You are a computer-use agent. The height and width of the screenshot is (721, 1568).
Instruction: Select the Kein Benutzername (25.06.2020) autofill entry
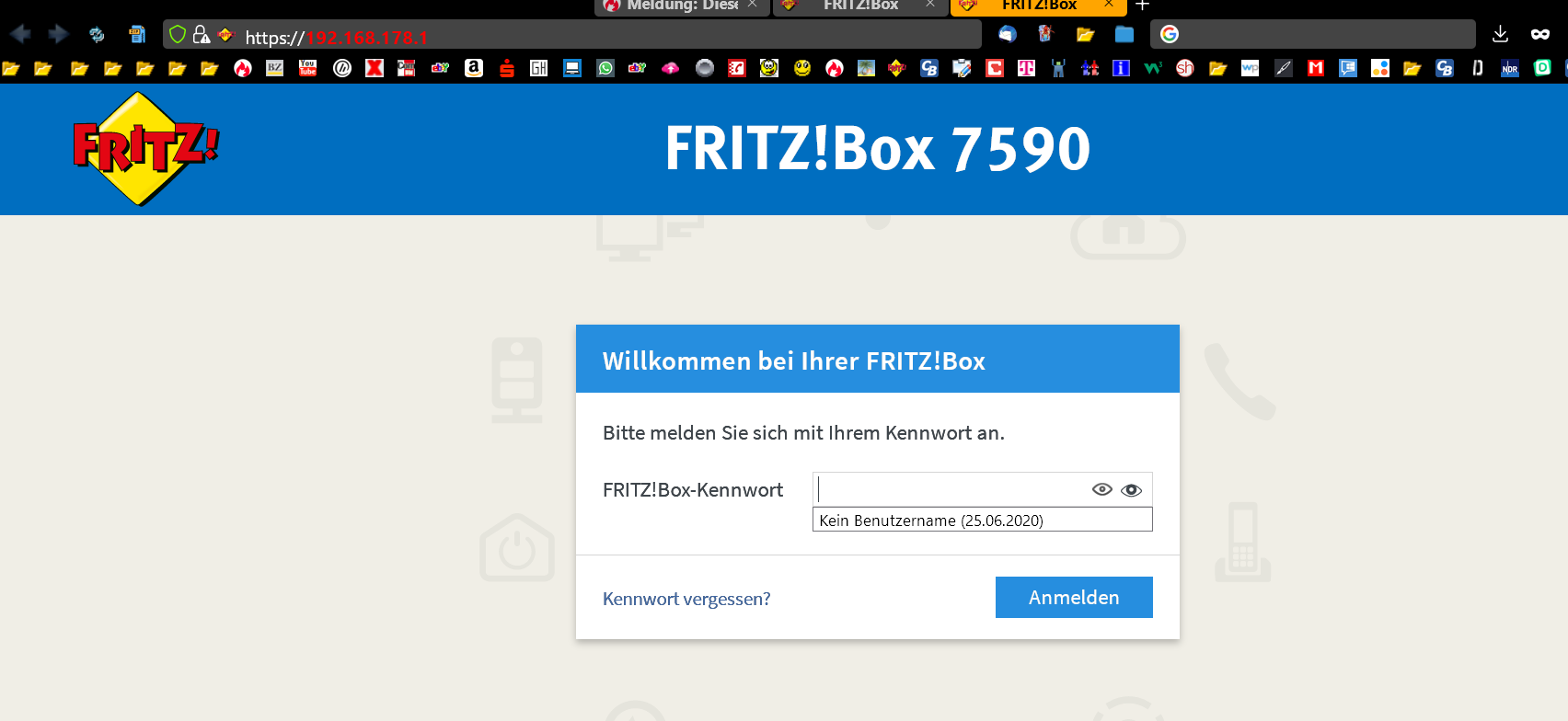(983, 521)
